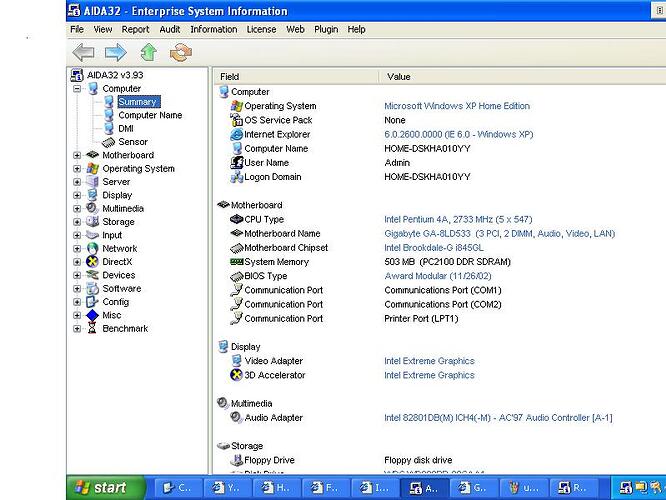
Task: Click the Value column header
Action: (400, 76)
